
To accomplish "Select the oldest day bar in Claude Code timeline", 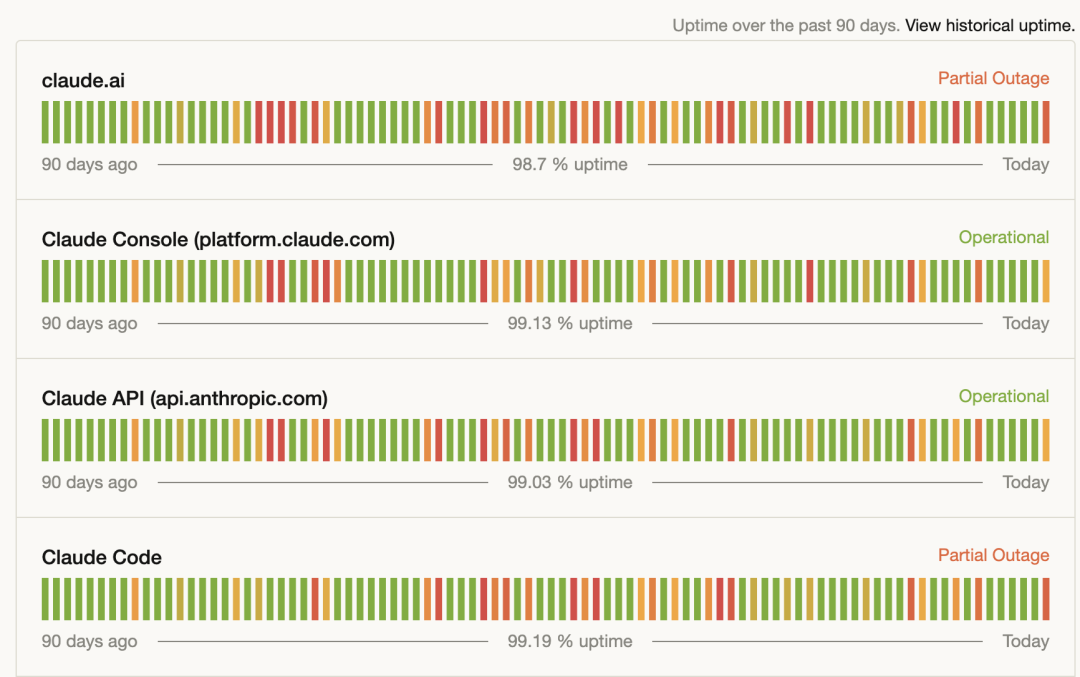I will (45, 599).
